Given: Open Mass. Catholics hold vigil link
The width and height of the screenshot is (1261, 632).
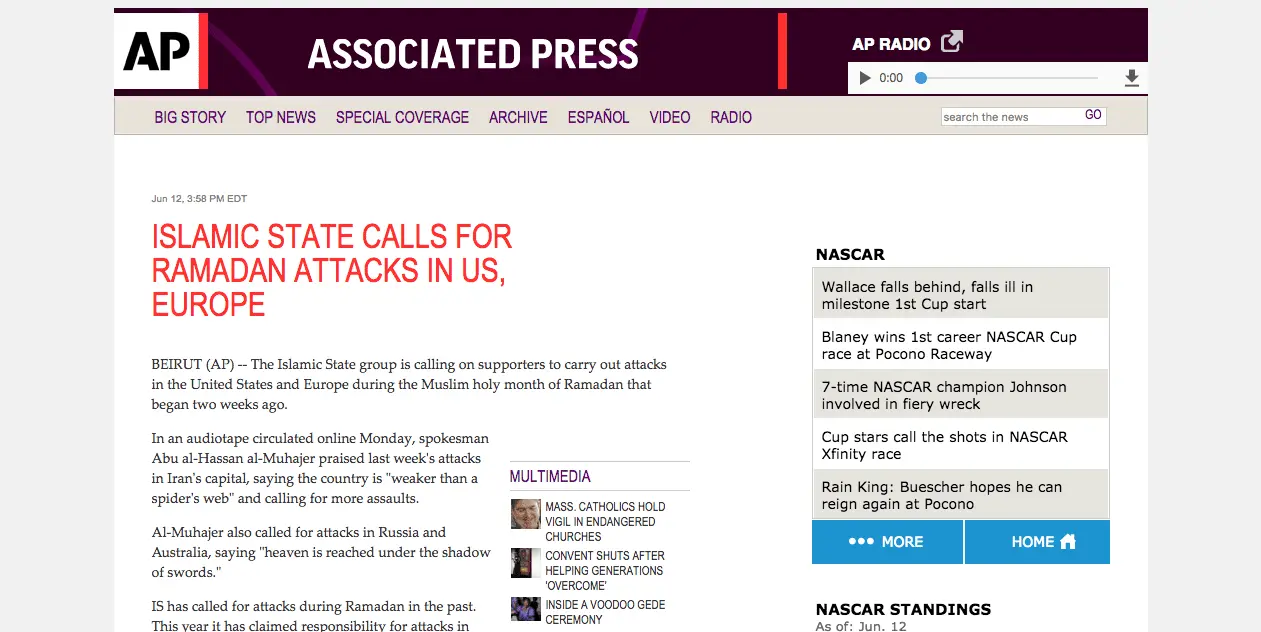Looking at the screenshot, I should click(x=605, y=521).
